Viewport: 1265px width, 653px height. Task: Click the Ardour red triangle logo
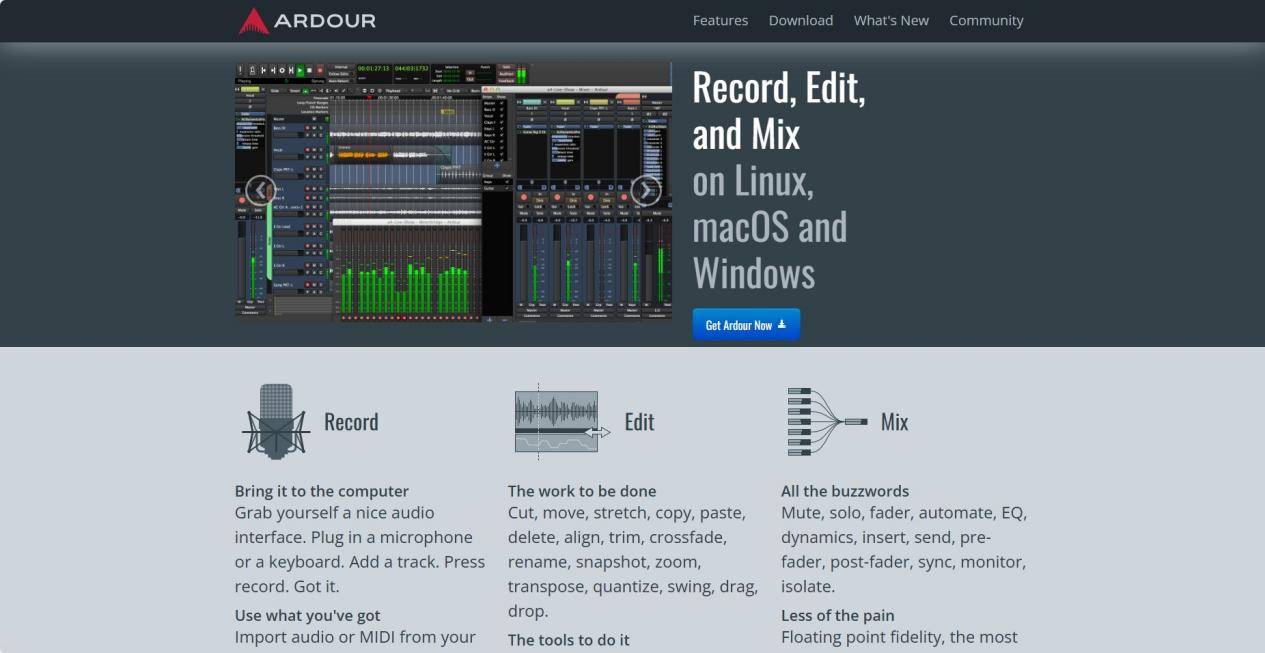coord(254,21)
